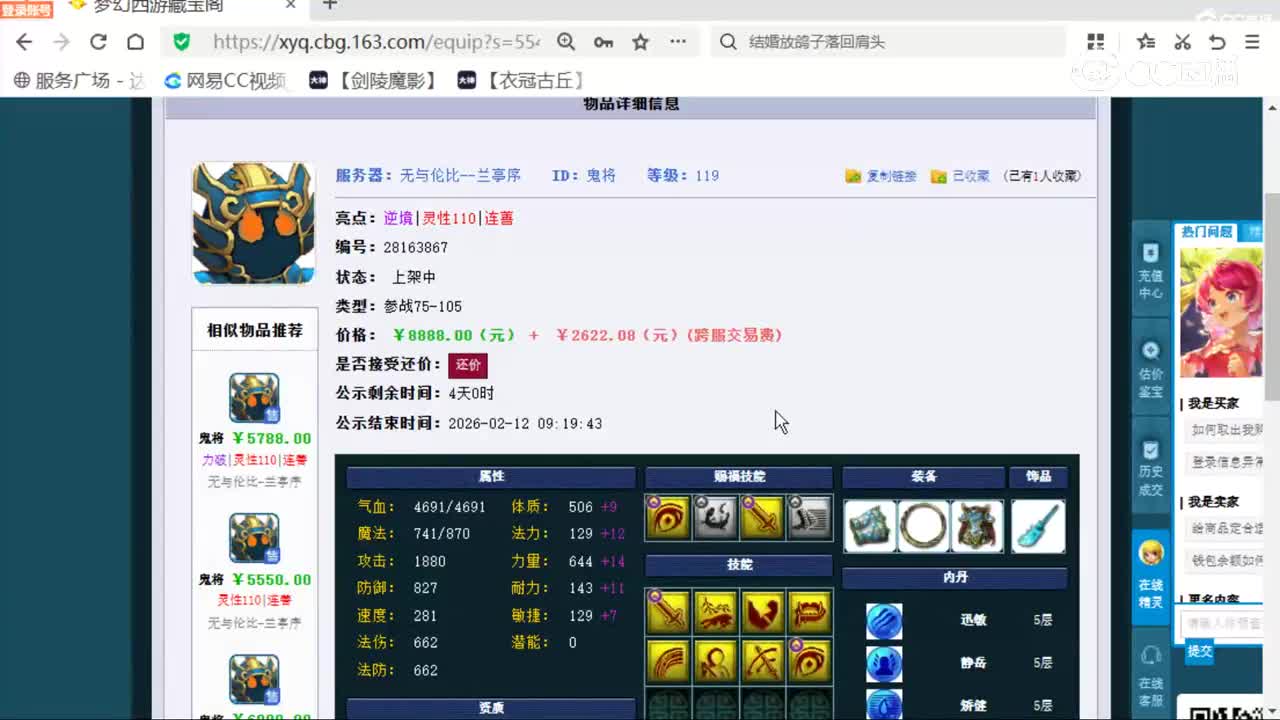Open the zoom magnifier in address bar
The image size is (1280, 720).
tap(566, 42)
